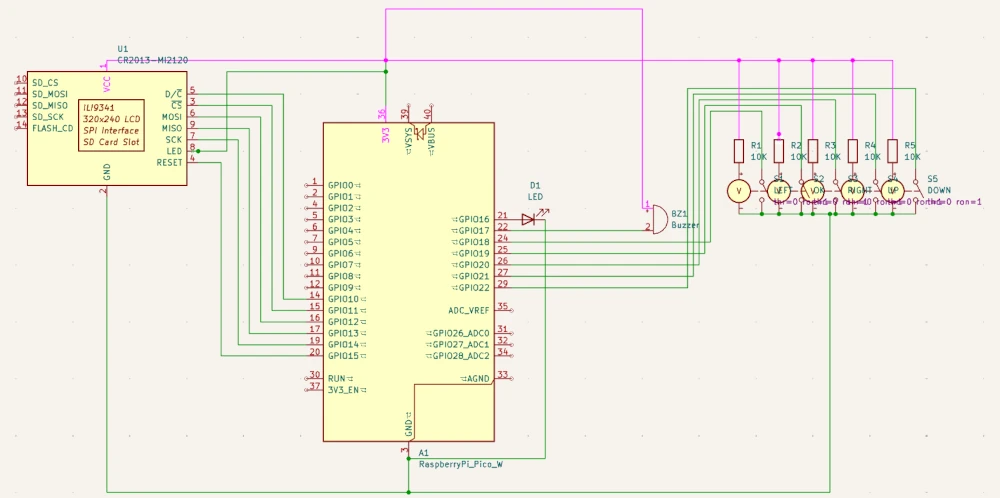Select the R2 10K resistor symbol

(x=779, y=150)
